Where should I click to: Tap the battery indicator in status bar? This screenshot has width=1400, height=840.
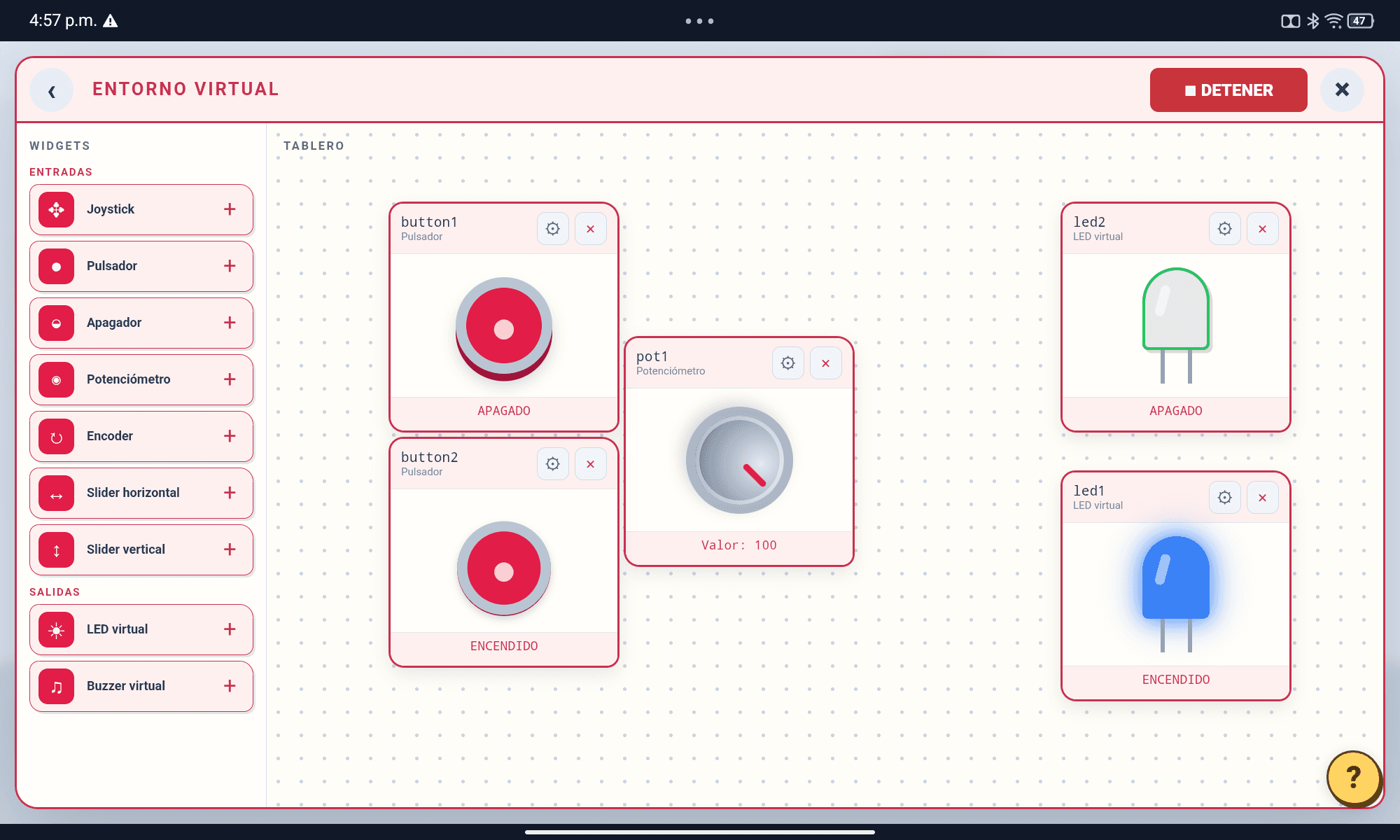pyautogui.click(x=1360, y=21)
